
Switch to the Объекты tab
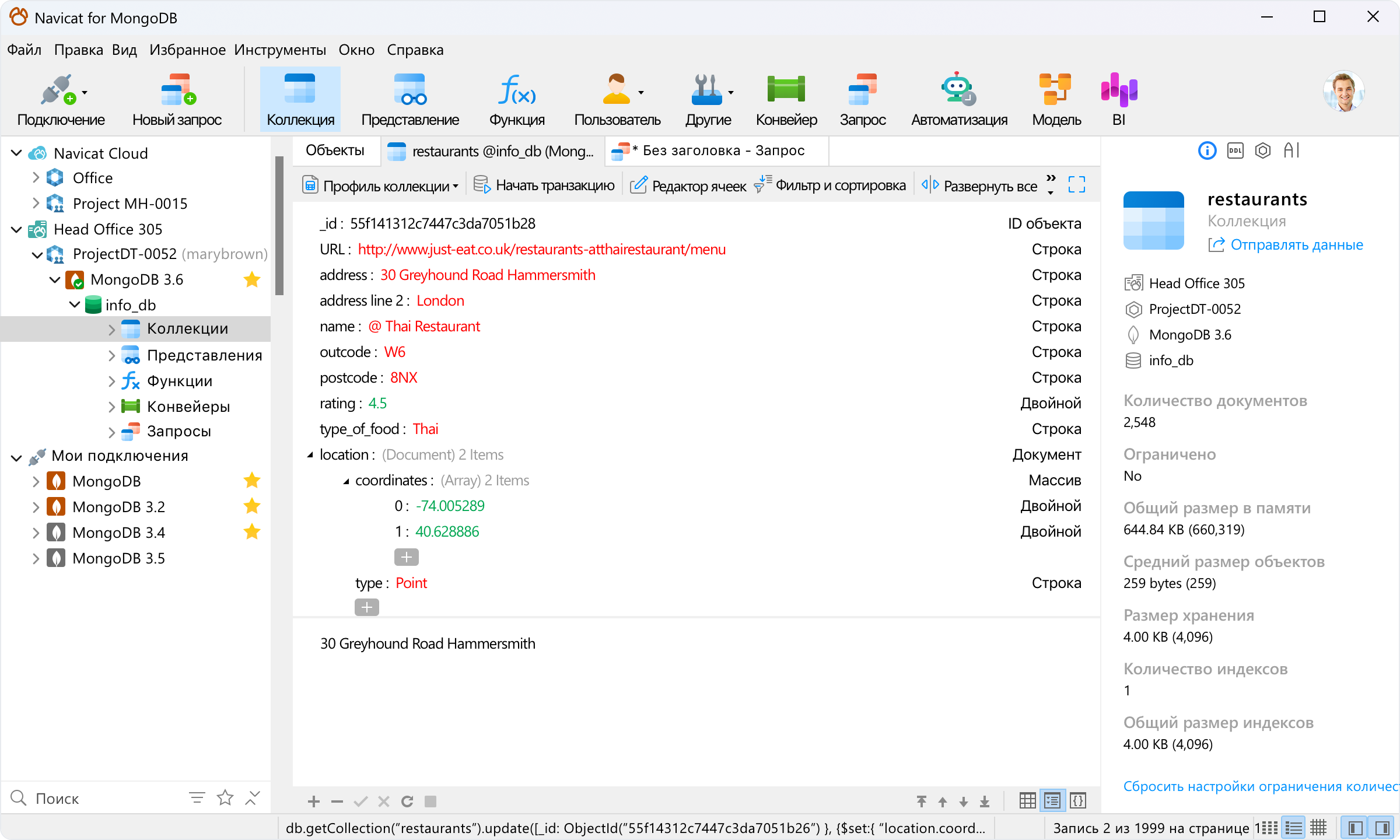pos(335,151)
